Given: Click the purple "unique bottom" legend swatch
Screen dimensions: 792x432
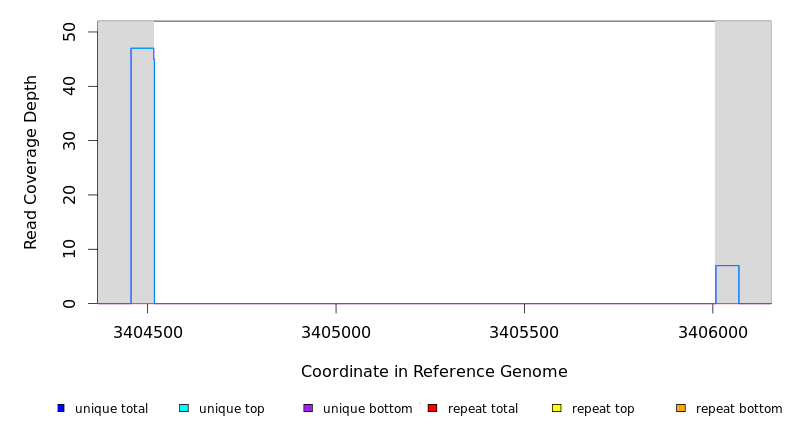Looking at the screenshot, I should point(308,408).
